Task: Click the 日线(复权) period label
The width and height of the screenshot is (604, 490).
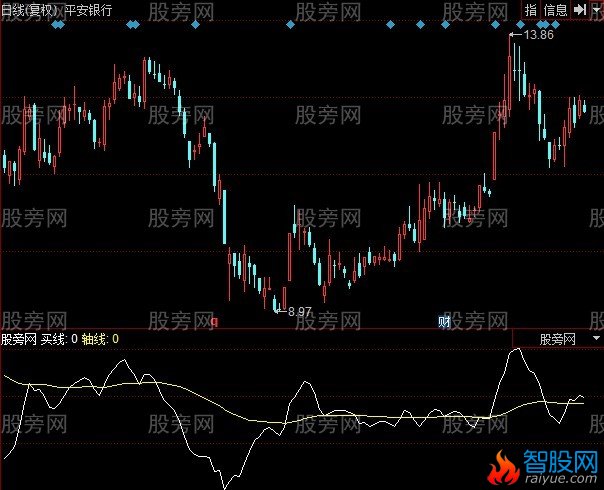Action: (x=32, y=10)
